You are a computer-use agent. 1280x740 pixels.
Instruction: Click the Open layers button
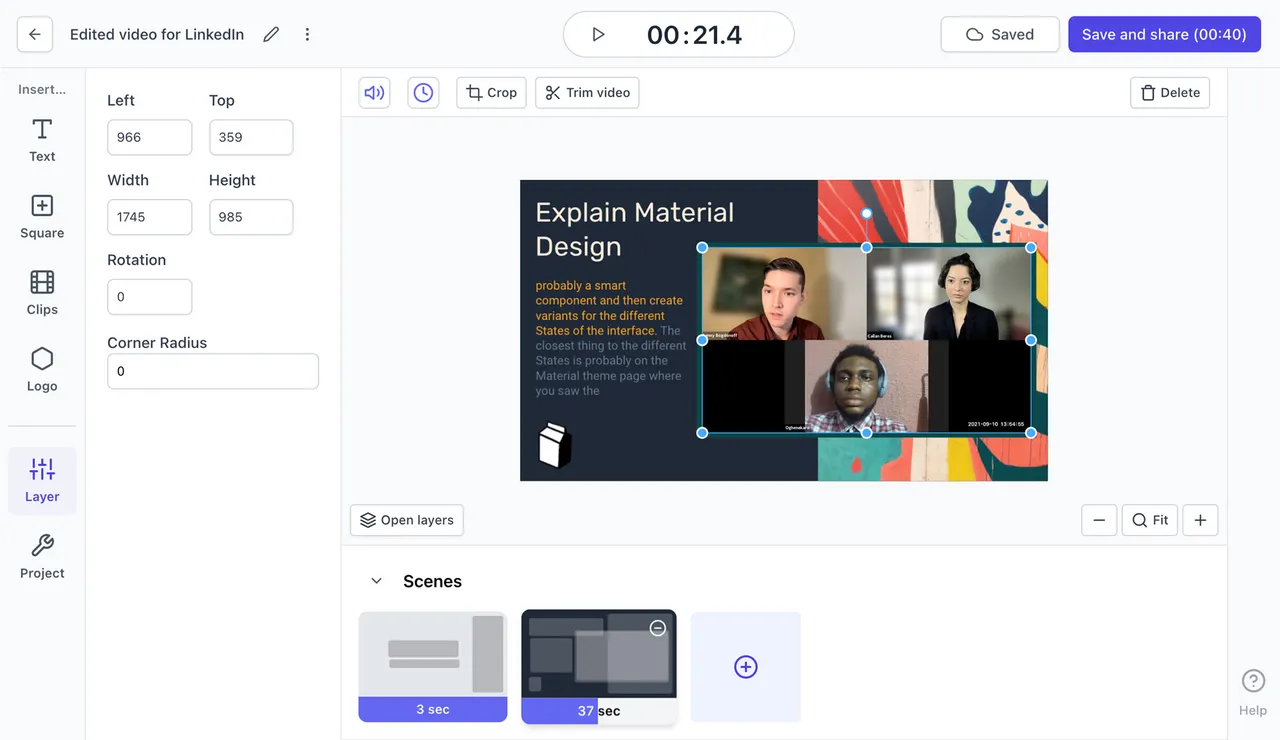(x=407, y=520)
